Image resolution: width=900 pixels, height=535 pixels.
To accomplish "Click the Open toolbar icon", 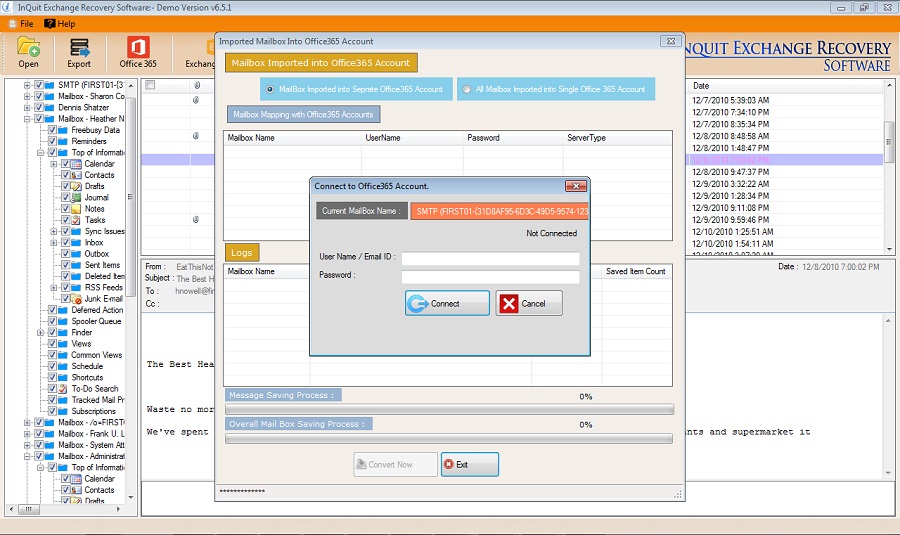I will tap(28, 52).
